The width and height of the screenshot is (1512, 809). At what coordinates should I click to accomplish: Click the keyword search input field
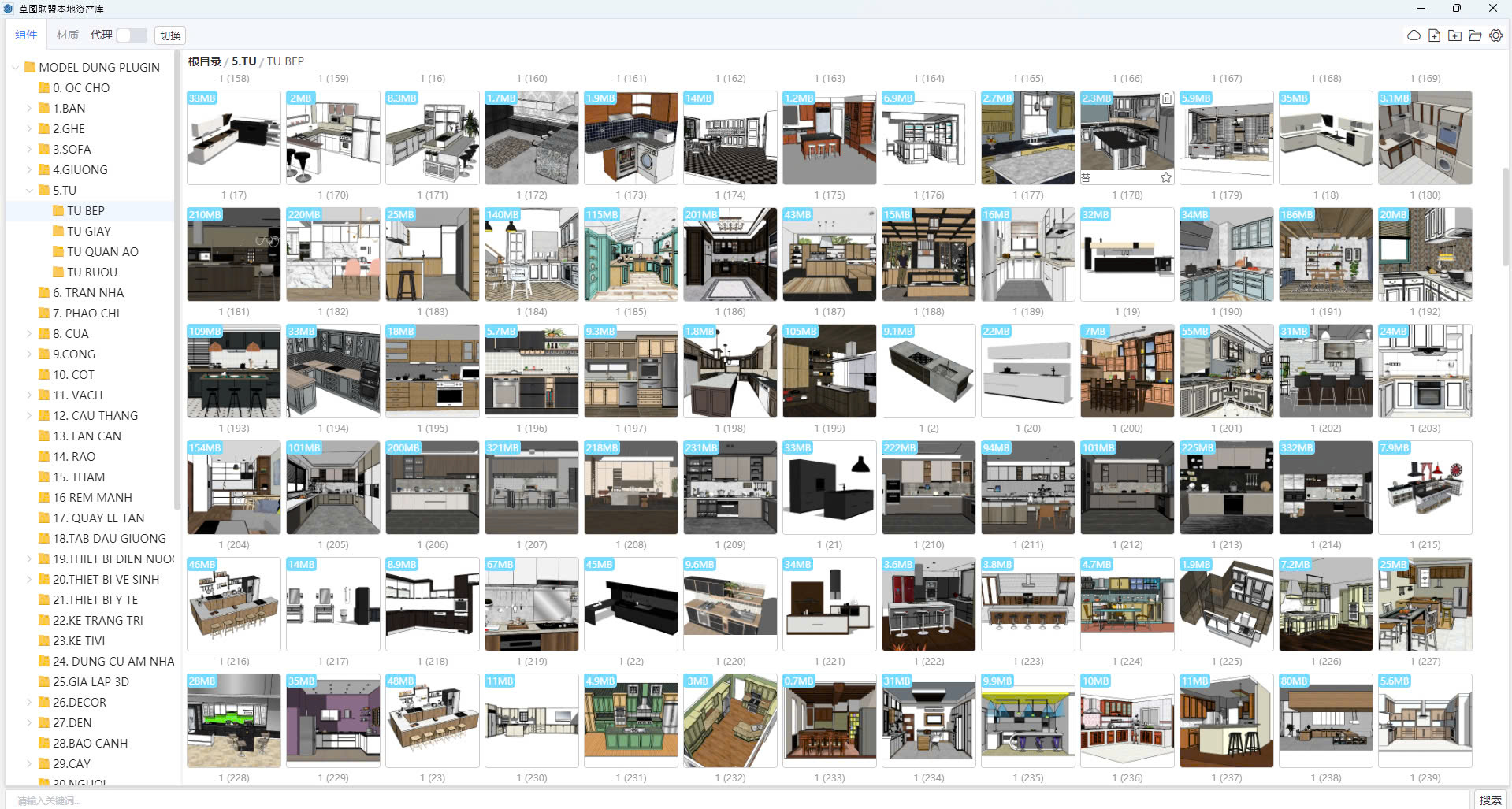click(x=709, y=800)
